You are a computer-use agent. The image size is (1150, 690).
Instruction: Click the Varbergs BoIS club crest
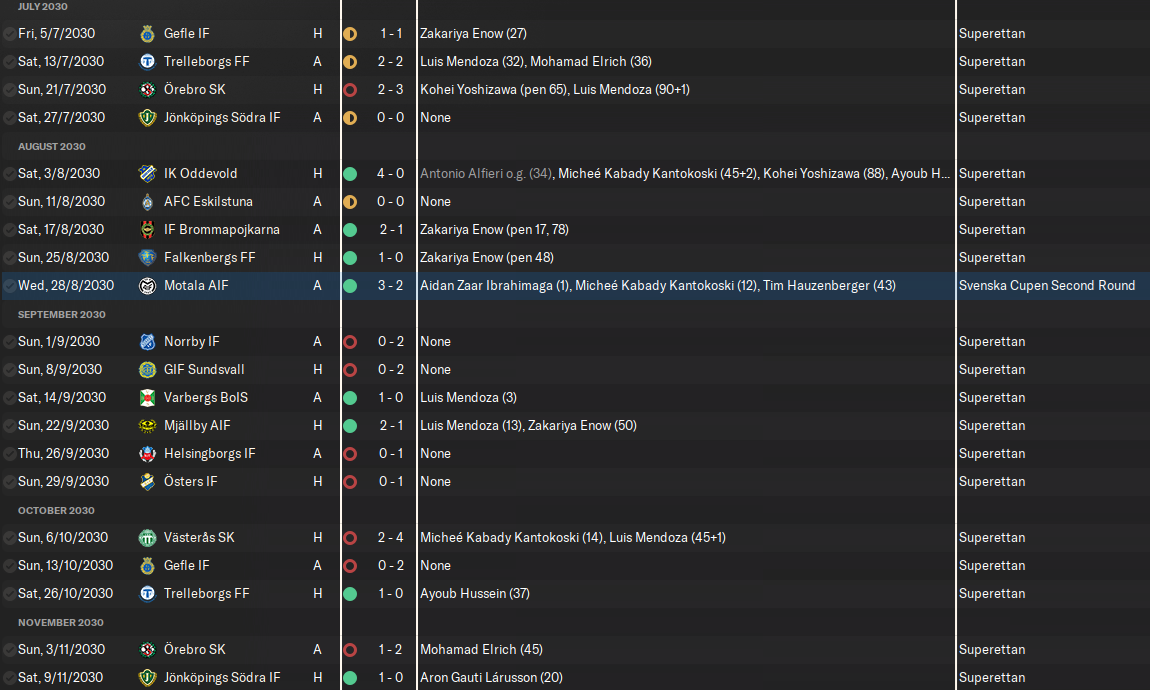click(x=147, y=397)
